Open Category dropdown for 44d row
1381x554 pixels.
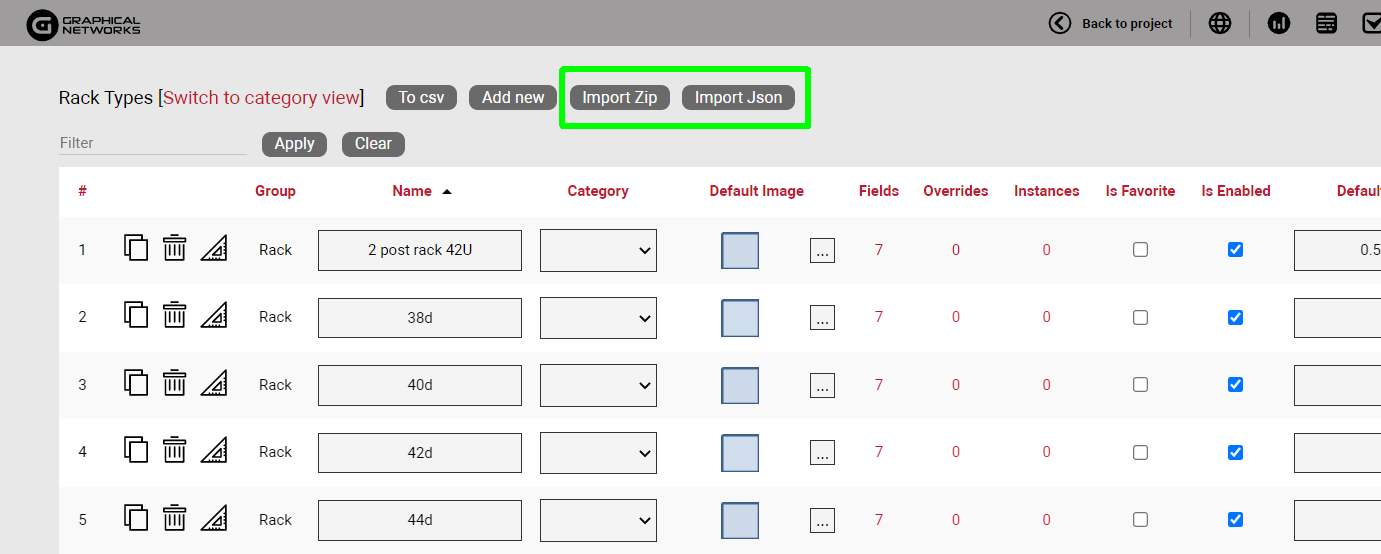pos(598,520)
